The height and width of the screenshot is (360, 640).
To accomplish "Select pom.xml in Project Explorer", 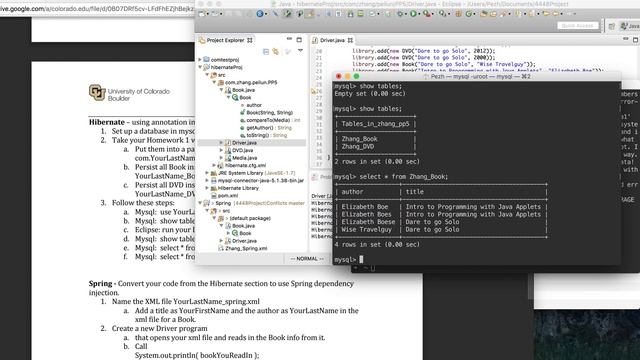I will click(228, 196).
